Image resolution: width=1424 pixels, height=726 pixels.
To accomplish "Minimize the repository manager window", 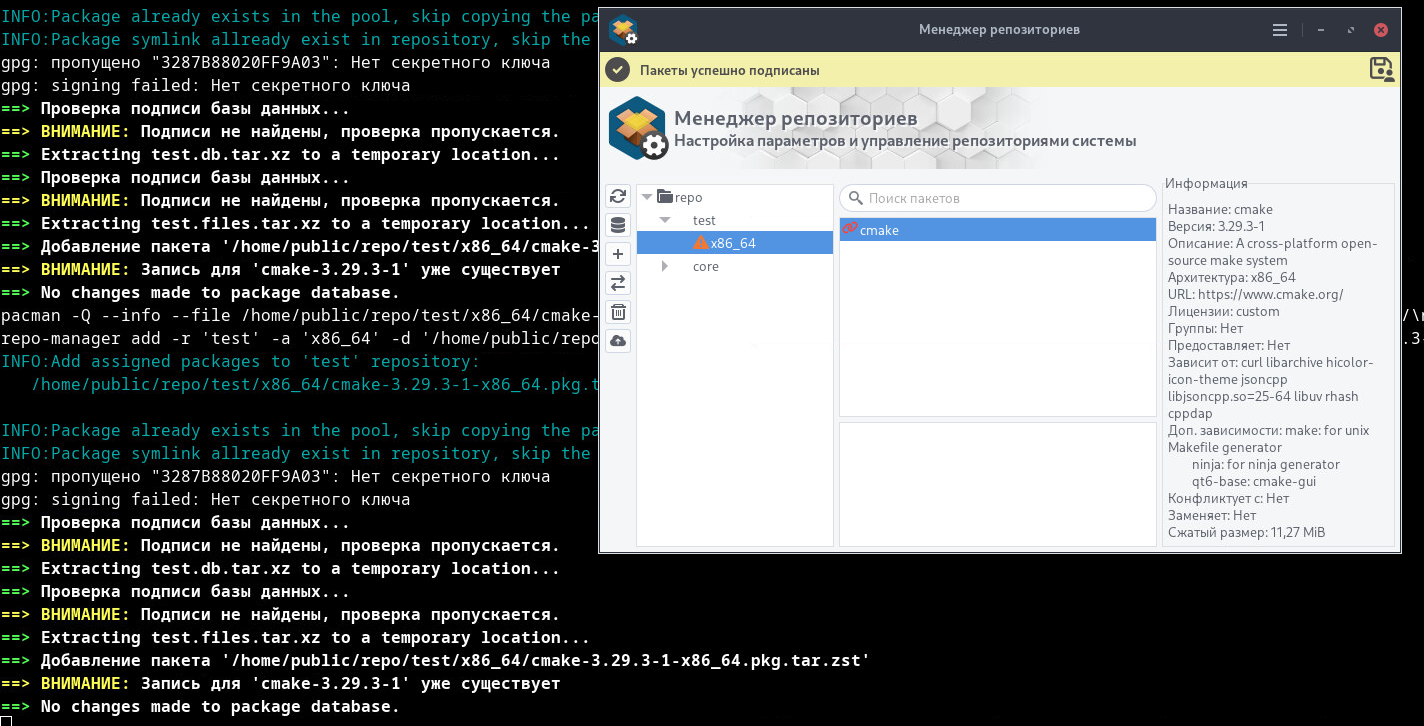I will click(1321, 30).
